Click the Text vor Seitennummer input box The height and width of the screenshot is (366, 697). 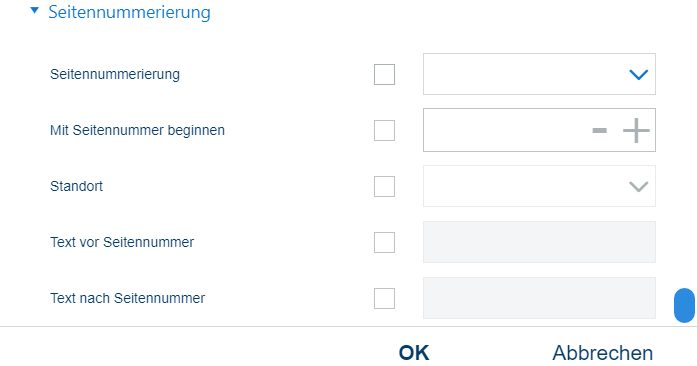(539, 242)
